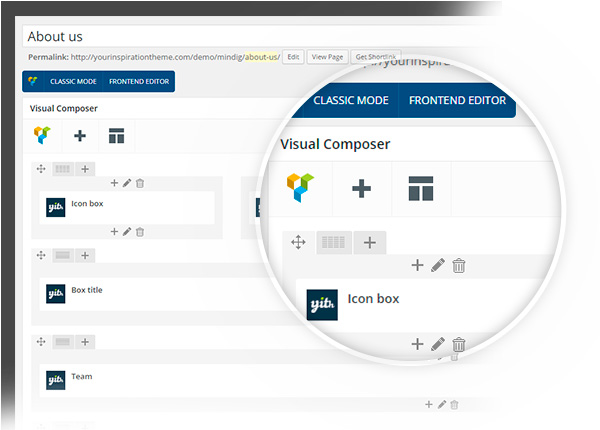600x430 pixels.
Task: Click magnified pencil icon below Icon box
Action: tap(438, 344)
